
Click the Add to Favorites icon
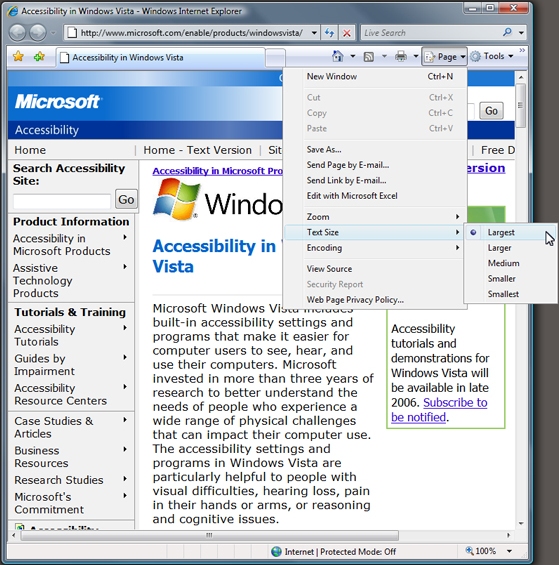coord(39,57)
